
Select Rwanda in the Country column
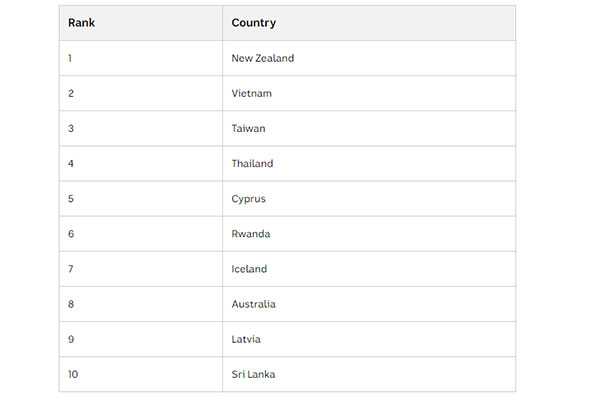point(251,234)
